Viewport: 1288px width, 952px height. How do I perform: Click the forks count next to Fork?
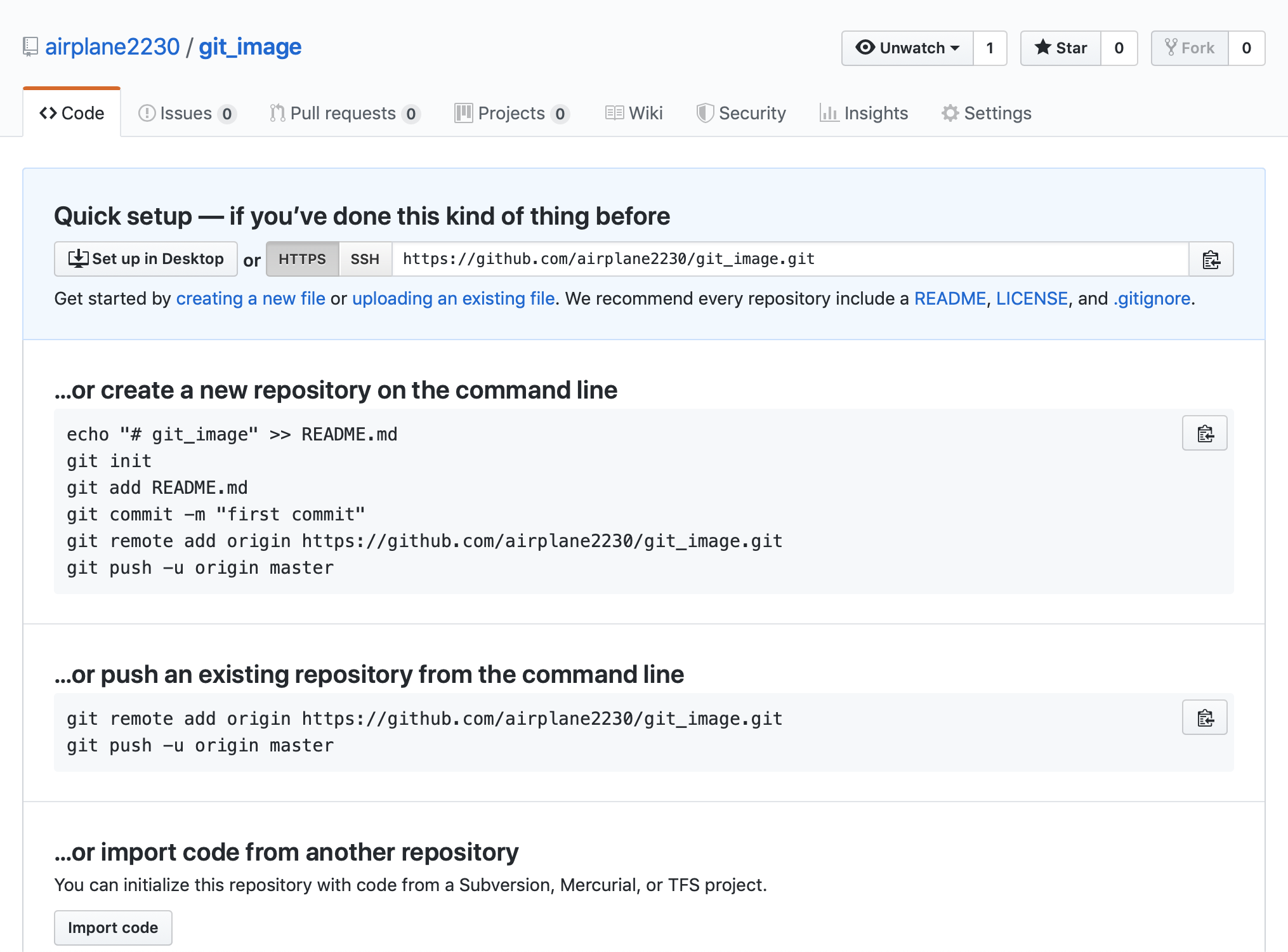(1247, 48)
